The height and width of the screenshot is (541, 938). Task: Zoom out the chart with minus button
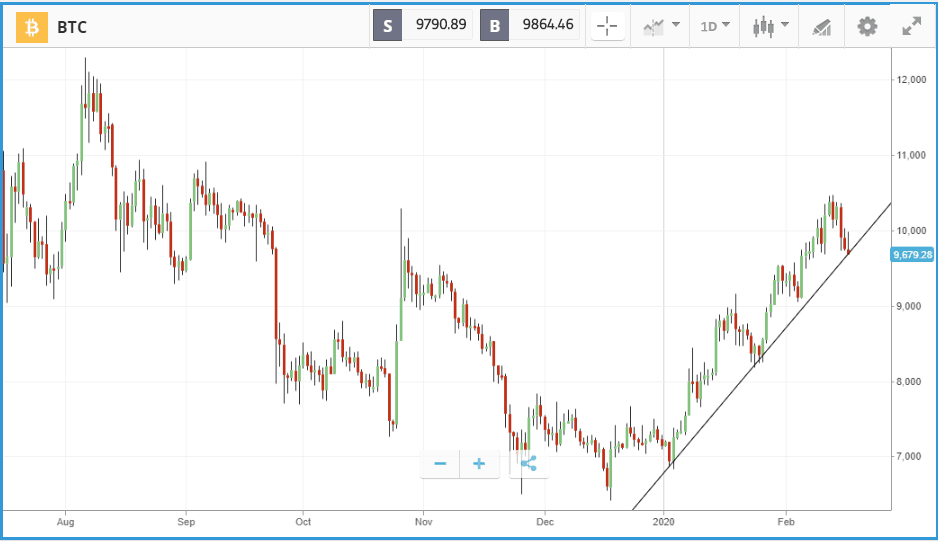[440, 464]
